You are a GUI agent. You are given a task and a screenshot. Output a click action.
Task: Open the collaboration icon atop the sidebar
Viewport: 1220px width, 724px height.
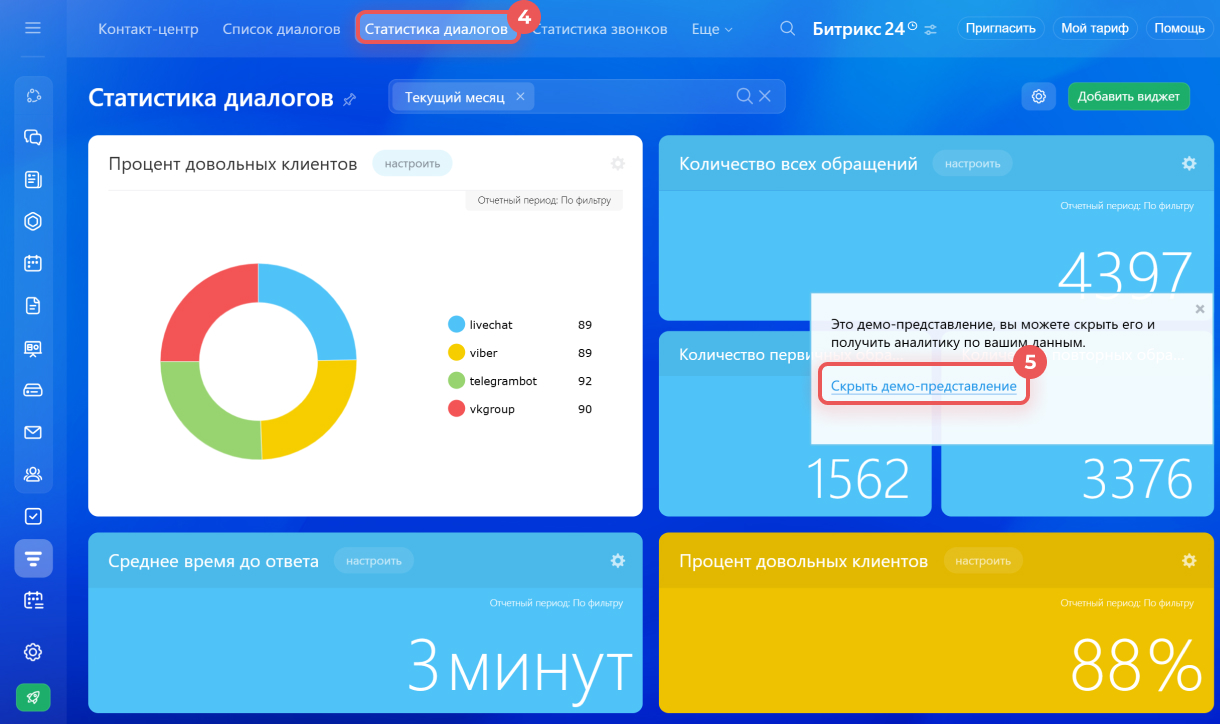33,96
